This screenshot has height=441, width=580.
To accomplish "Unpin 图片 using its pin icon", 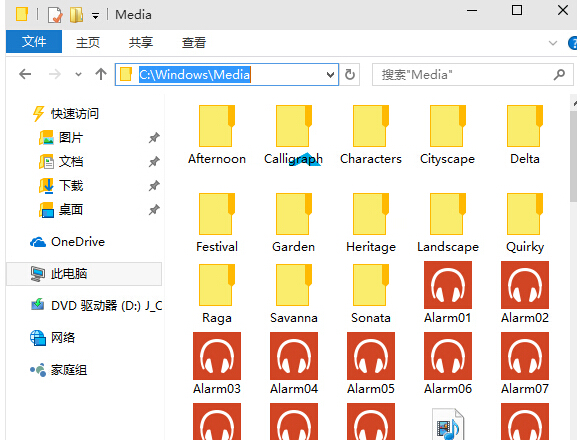I will (154, 138).
